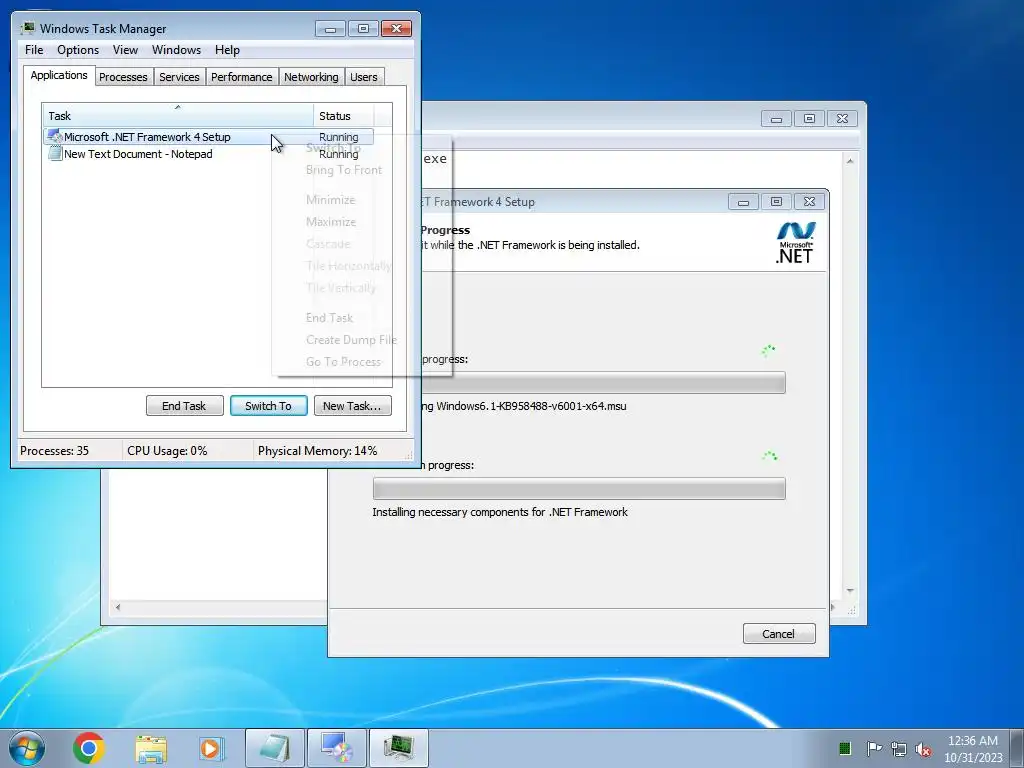Screen dimensions: 1024x768
Task: Close the Windows Task Manager window
Action: (x=396, y=29)
